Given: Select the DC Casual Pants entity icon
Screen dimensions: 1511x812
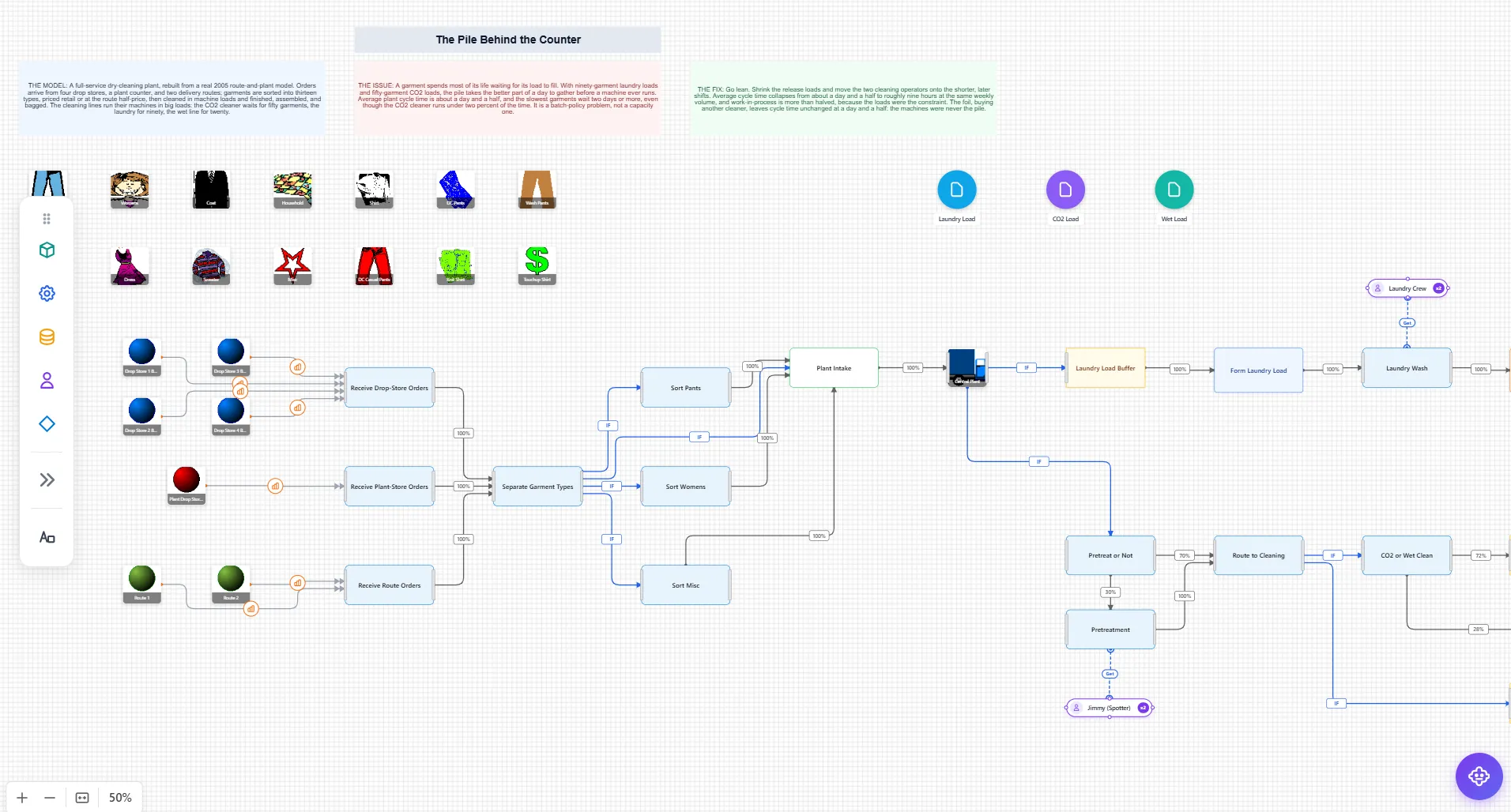Looking at the screenshot, I should 374,266.
